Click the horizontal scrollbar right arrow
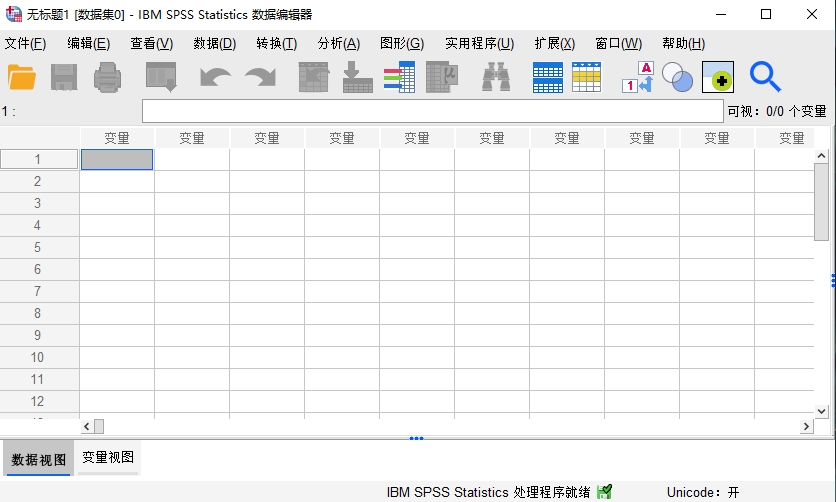 click(806, 427)
